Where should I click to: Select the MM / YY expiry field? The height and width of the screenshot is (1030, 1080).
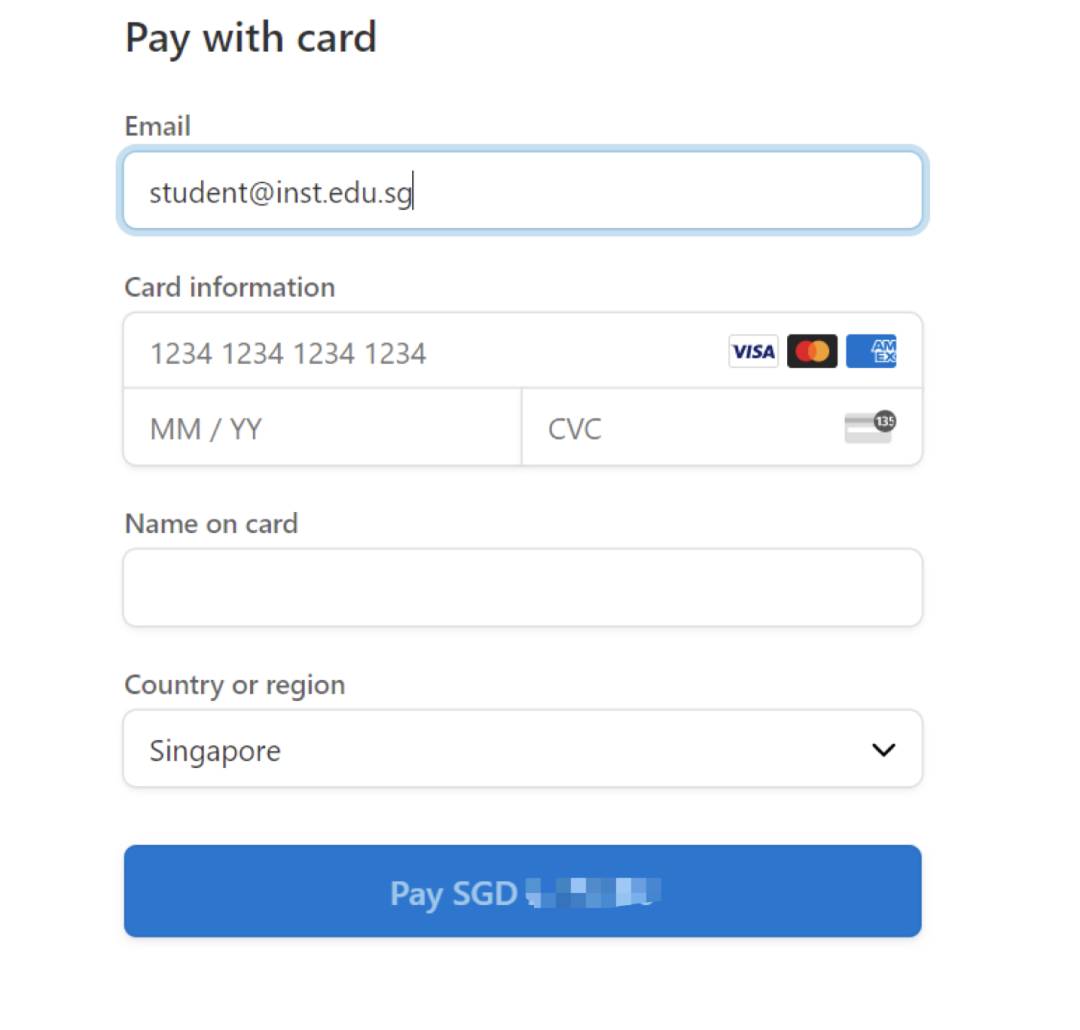(x=322, y=427)
